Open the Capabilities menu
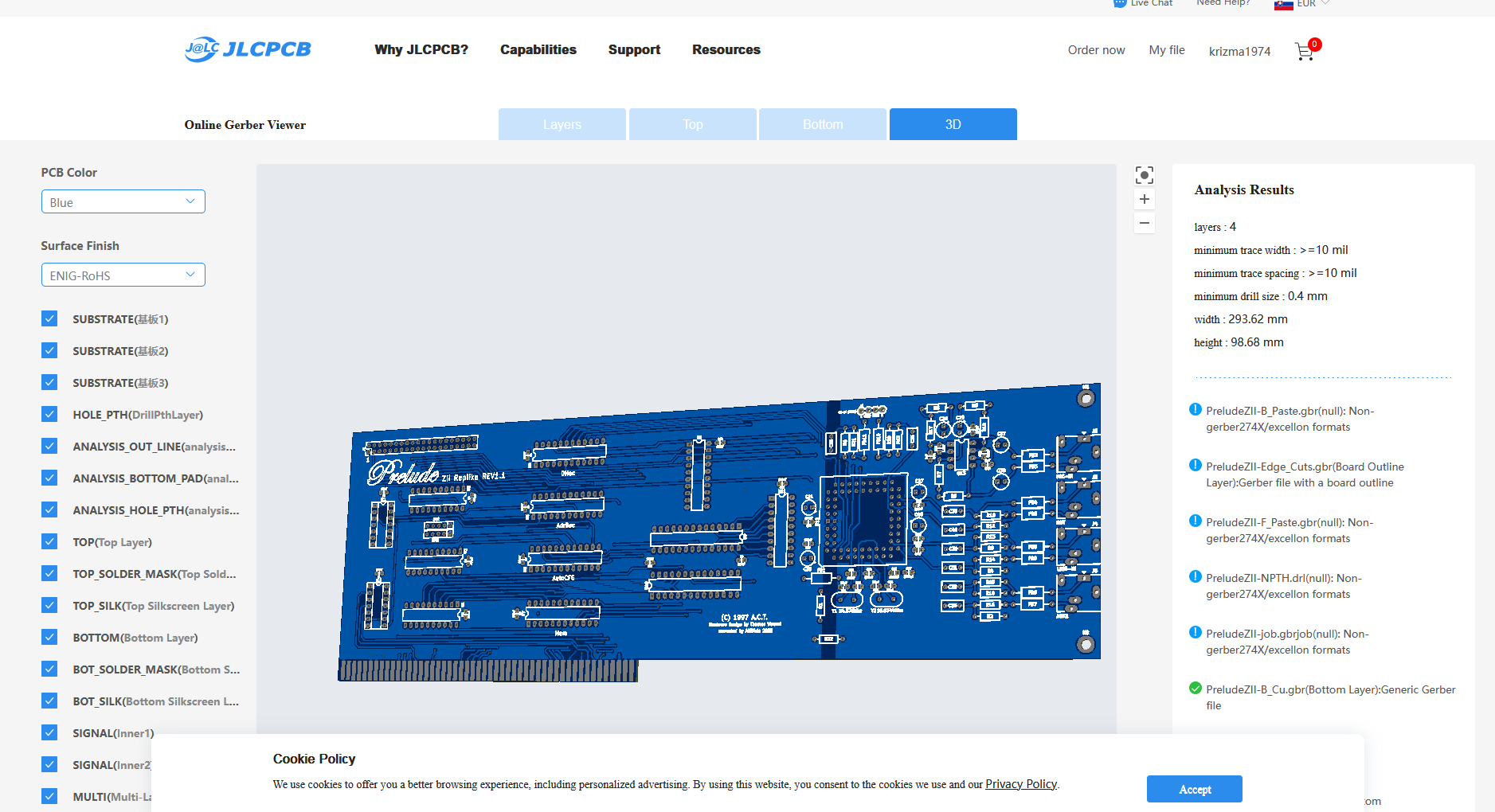 click(538, 49)
